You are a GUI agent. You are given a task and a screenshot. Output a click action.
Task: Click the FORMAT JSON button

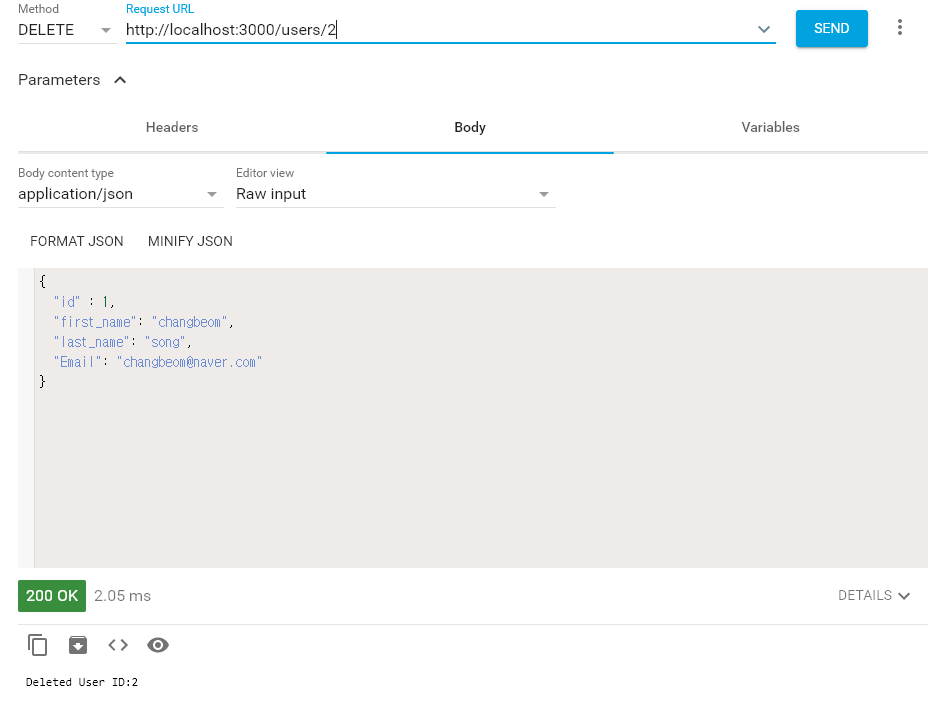77,241
